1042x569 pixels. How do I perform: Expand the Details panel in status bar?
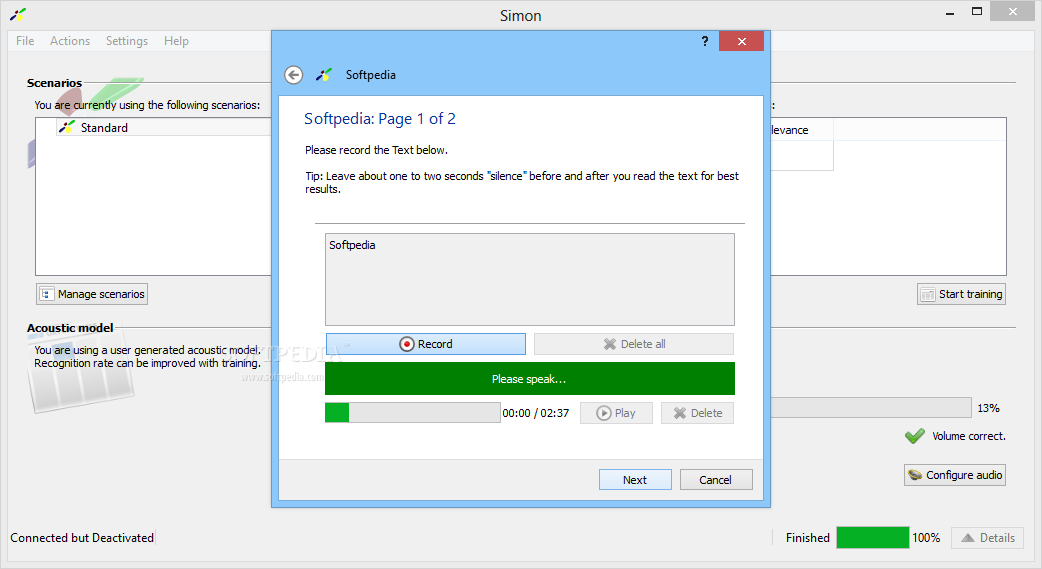click(x=988, y=538)
